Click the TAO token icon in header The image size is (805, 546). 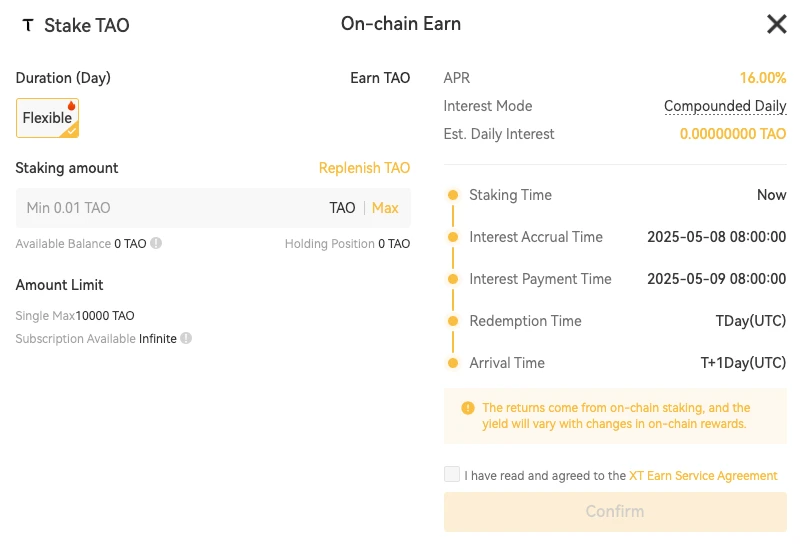[x=27, y=25]
